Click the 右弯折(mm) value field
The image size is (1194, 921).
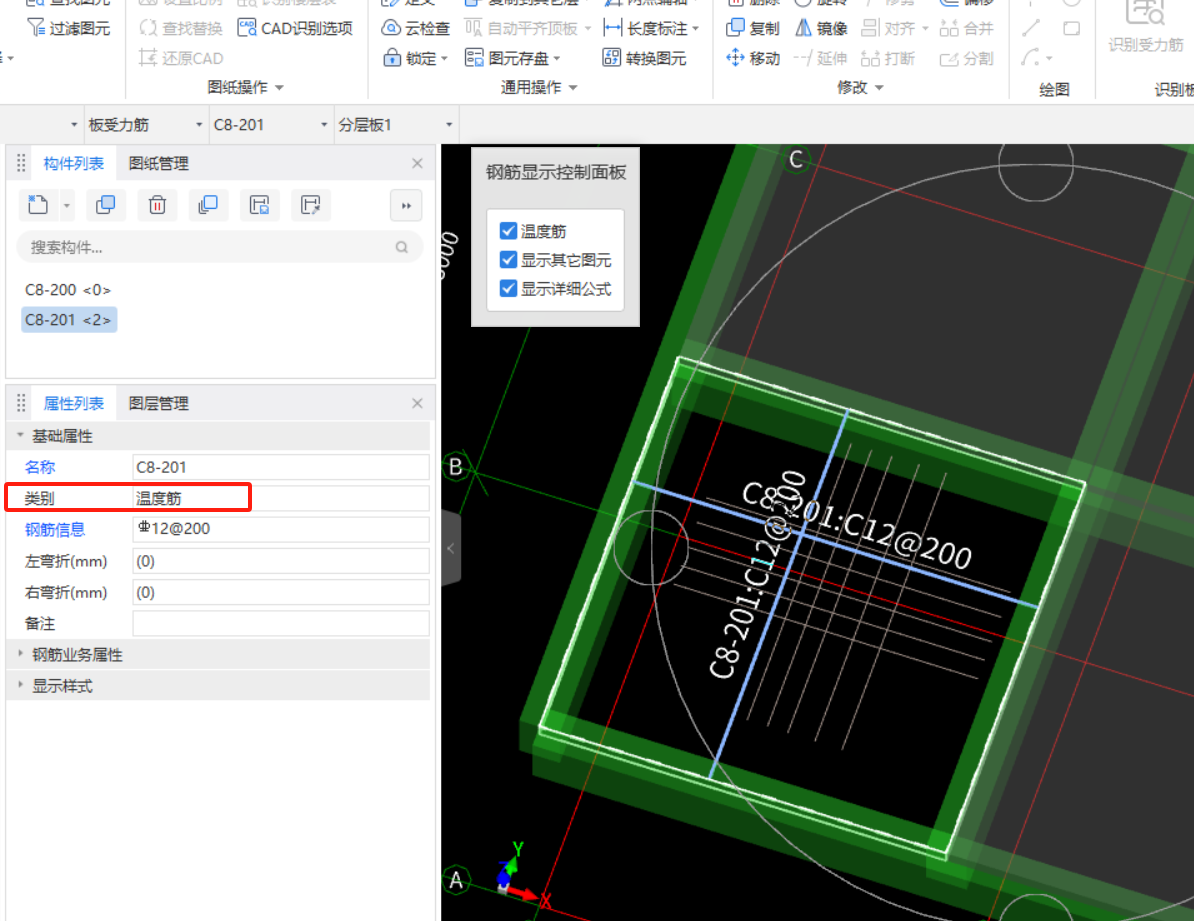[281, 593]
